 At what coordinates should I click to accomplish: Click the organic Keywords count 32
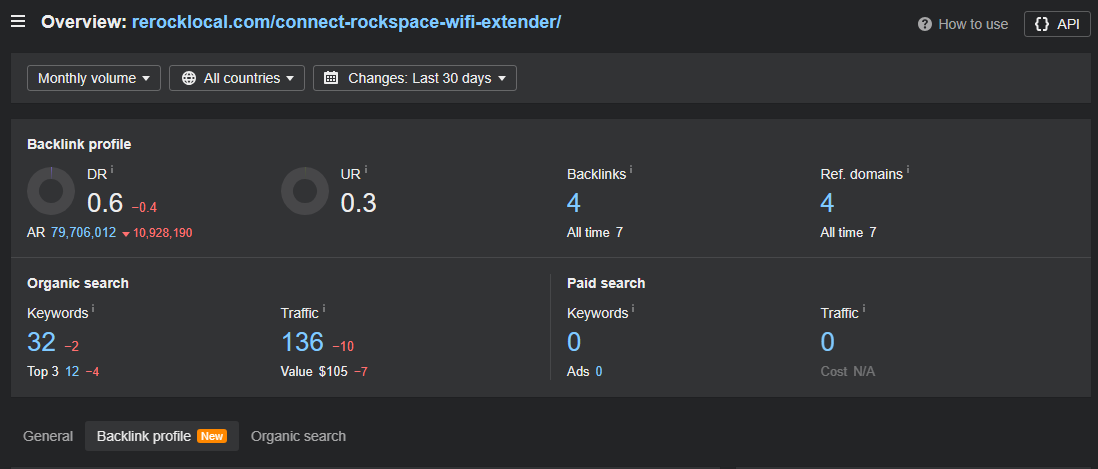pos(41,342)
